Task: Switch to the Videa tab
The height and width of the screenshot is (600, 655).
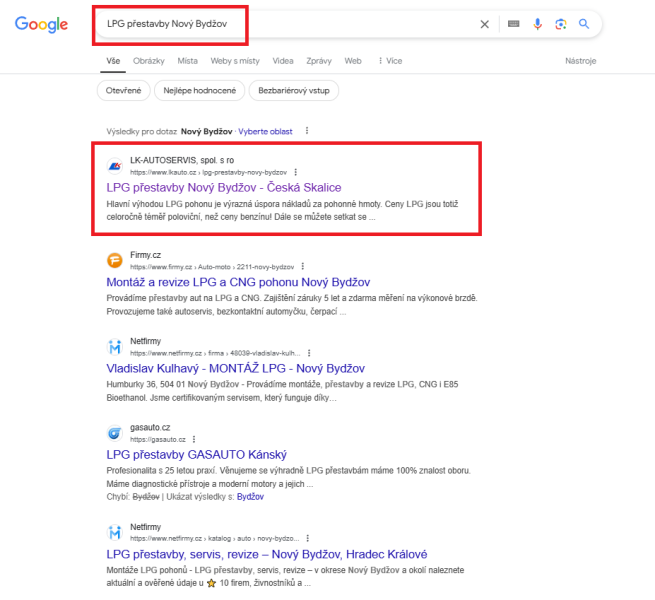Action: [283, 61]
